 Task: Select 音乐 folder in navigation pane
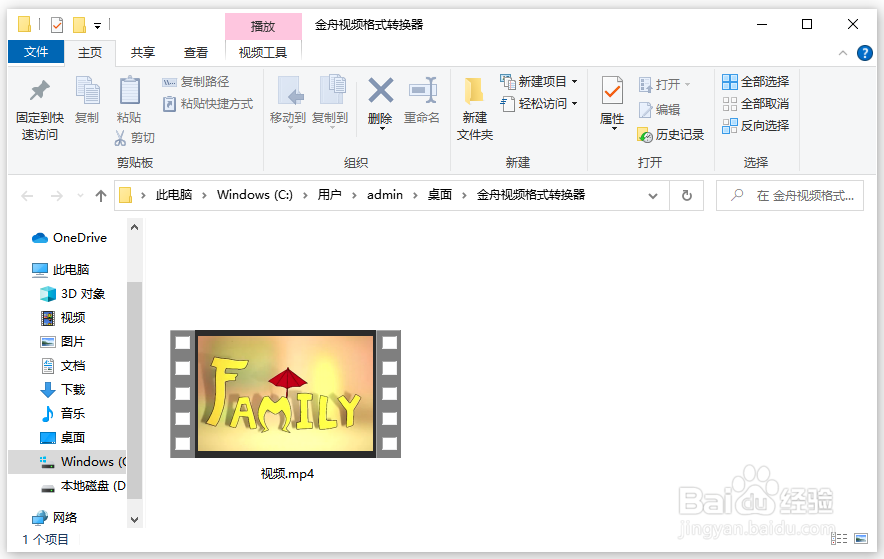(x=63, y=414)
